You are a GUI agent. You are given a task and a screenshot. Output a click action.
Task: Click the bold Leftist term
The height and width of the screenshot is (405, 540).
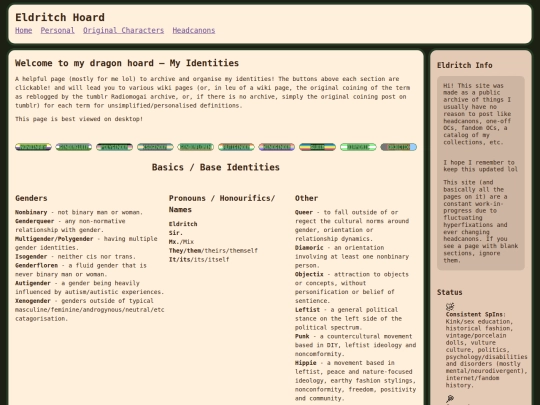pos(307,310)
